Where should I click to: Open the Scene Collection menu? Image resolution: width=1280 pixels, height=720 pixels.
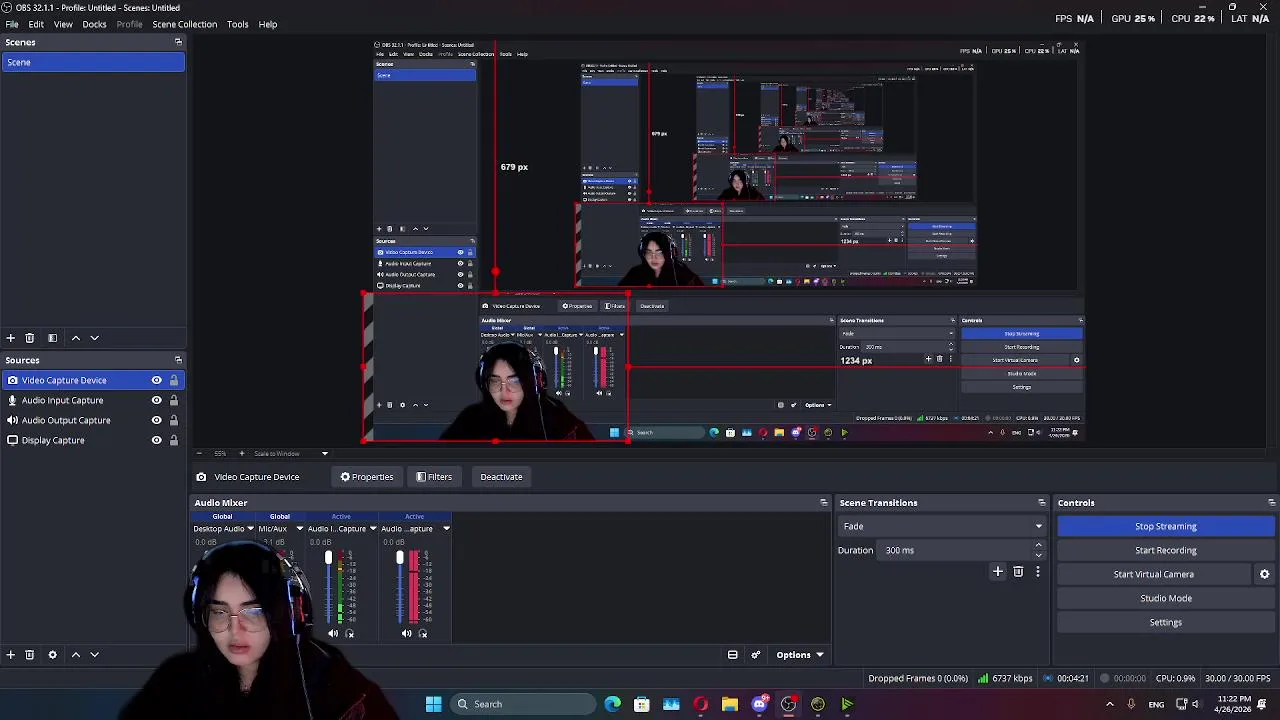[184, 24]
